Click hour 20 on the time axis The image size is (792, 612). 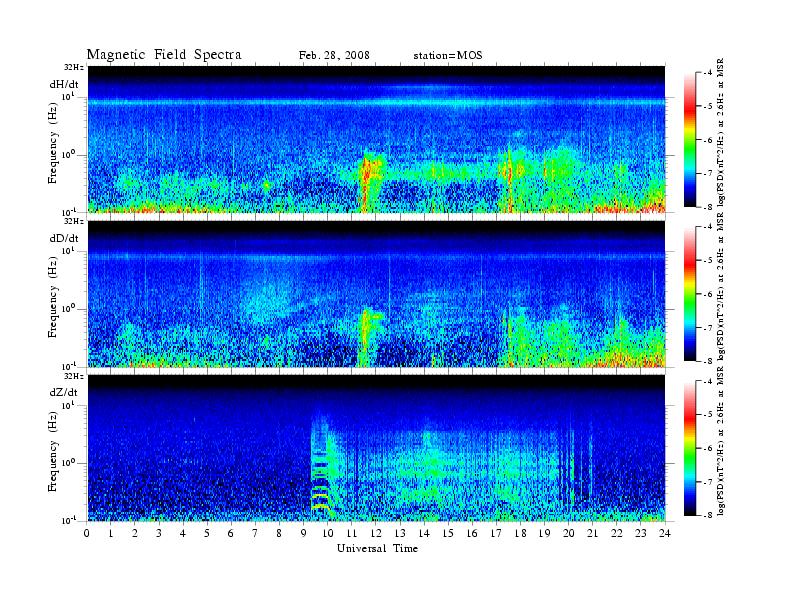pyautogui.click(x=568, y=533)
